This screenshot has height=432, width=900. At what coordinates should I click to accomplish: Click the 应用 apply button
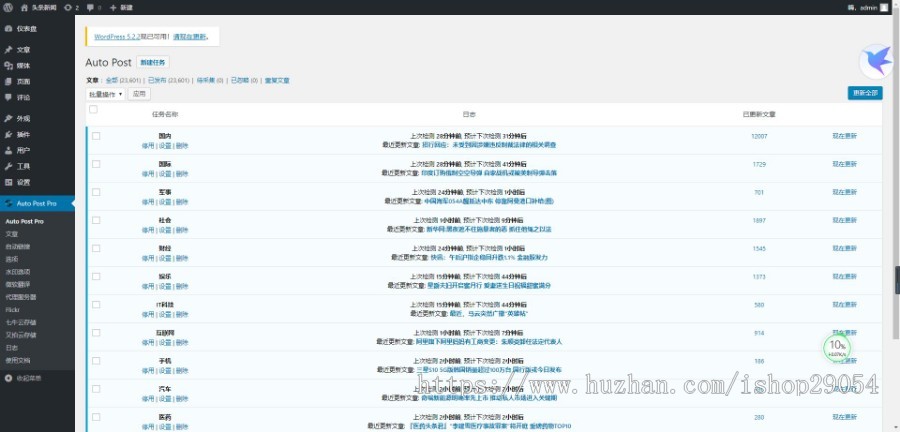(139, 94)
